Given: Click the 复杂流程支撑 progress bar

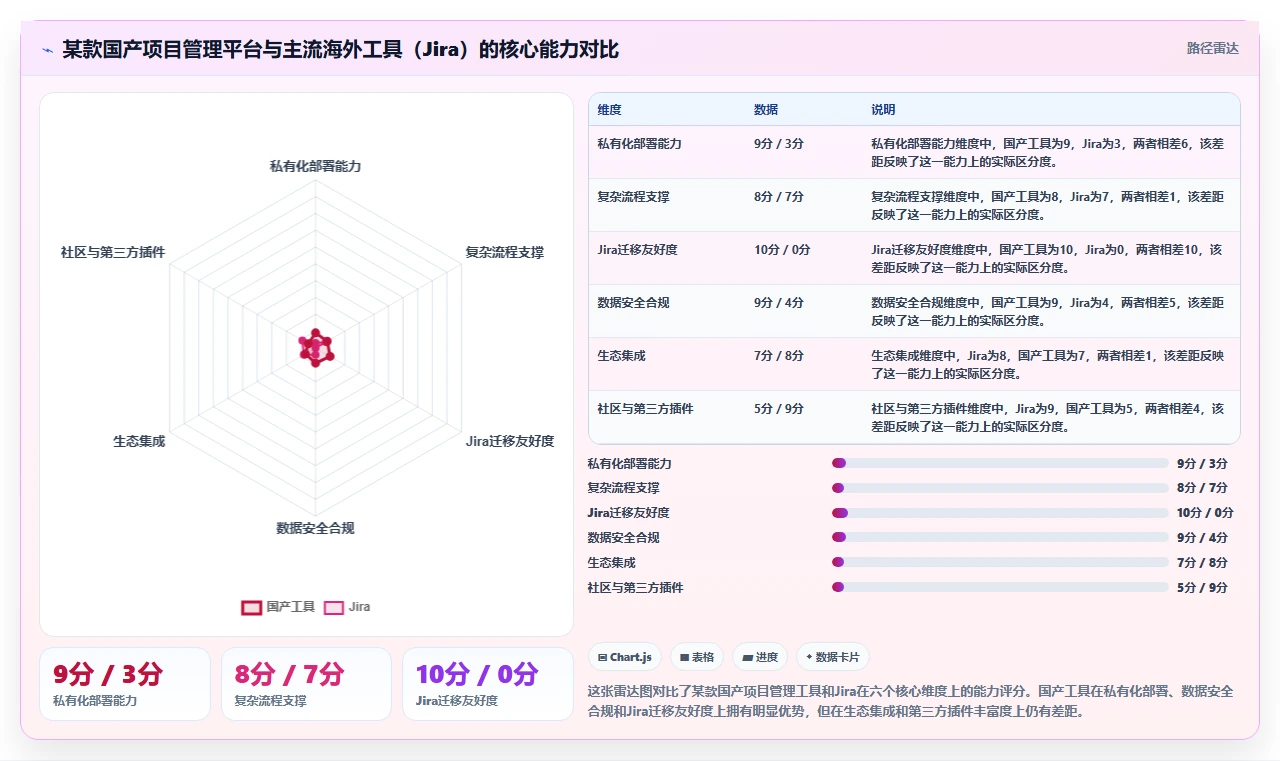Looking at the screenshot, I should (1000, 488).
